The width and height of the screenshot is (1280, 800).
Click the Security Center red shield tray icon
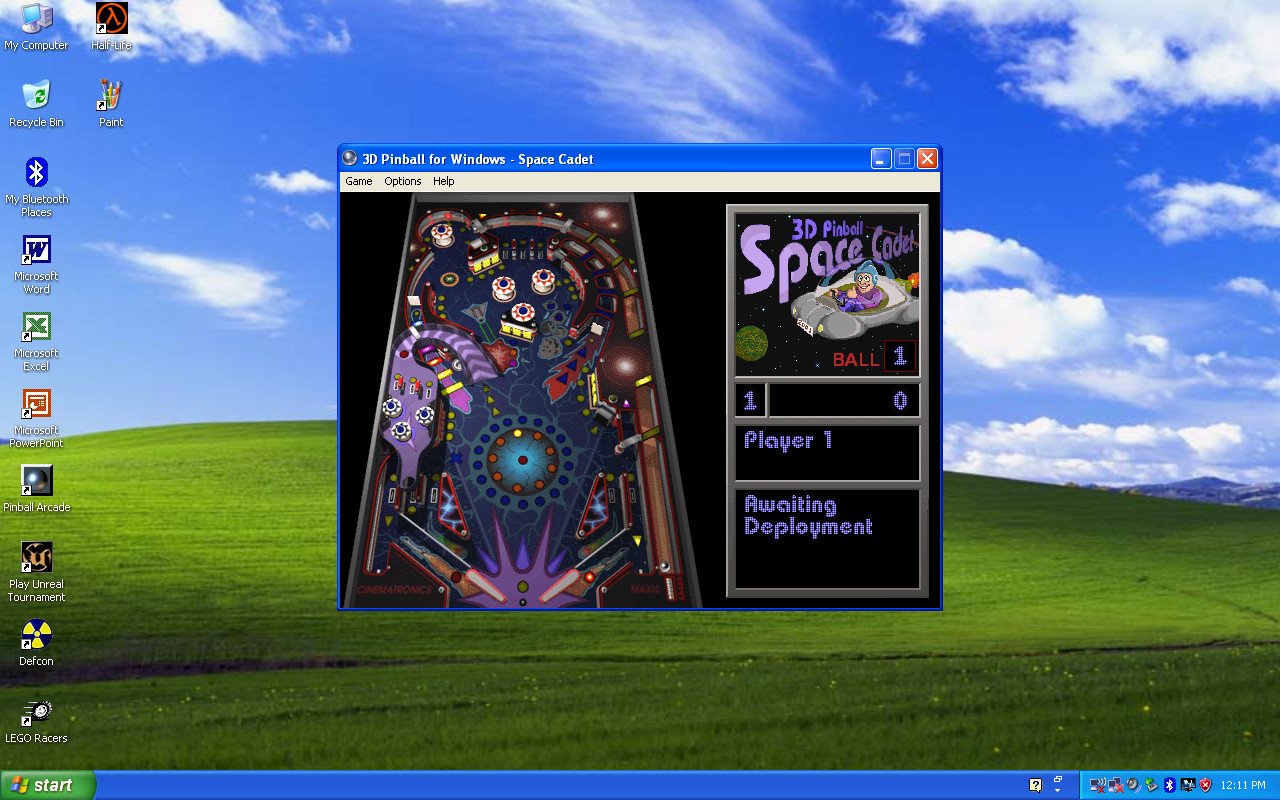pos(1205,785)
